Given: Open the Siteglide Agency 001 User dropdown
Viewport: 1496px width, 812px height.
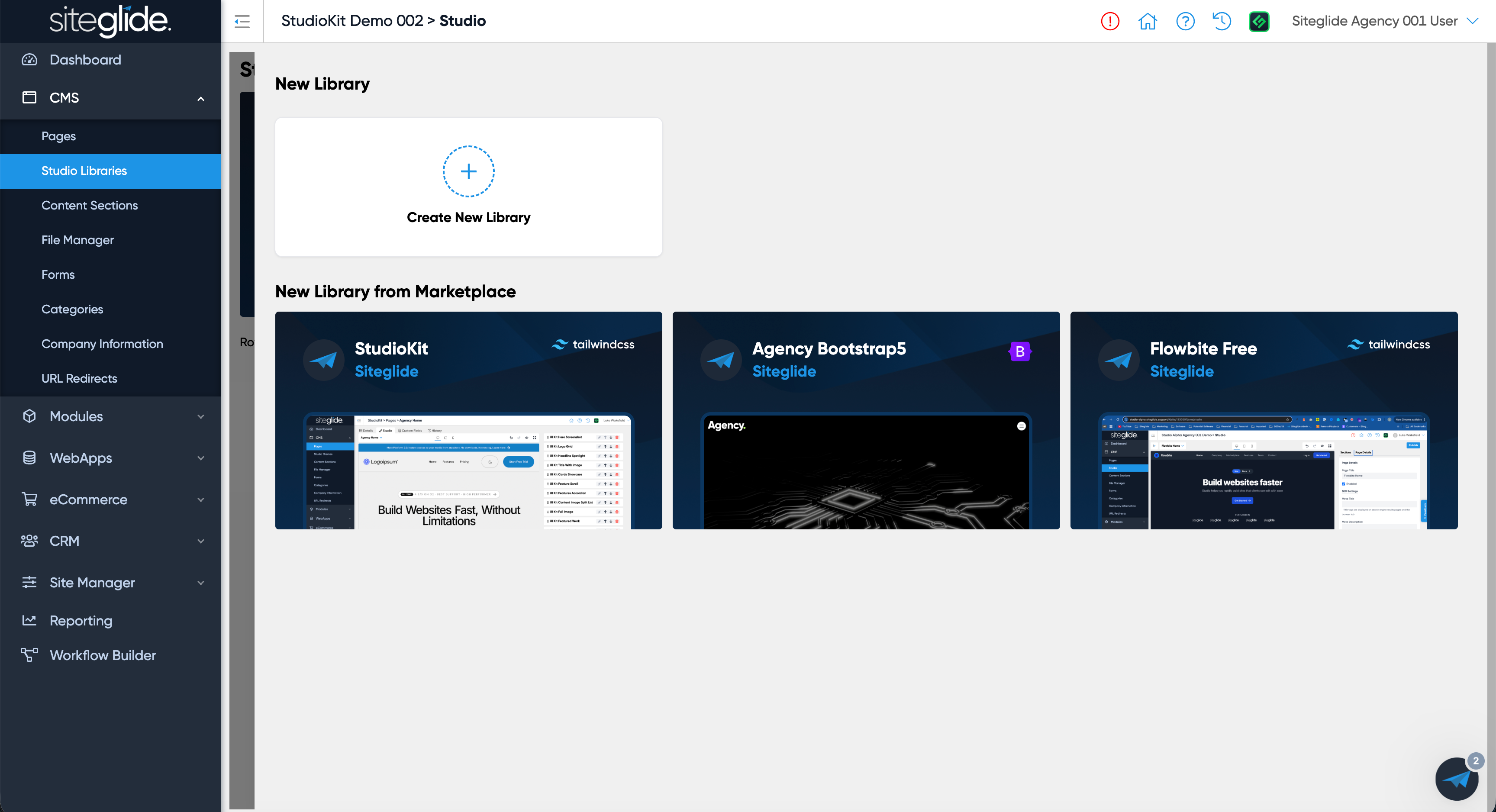Looking at the screenshot, I should [1385, 22].
